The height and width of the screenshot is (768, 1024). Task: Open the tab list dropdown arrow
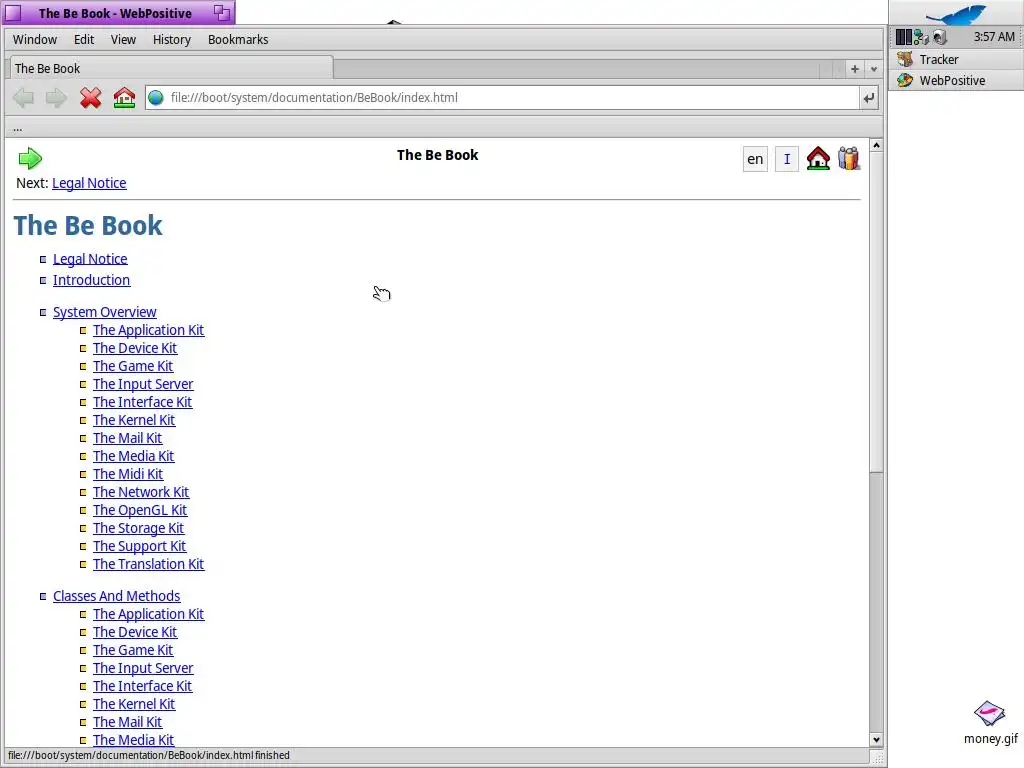click(x=874, y=69)
